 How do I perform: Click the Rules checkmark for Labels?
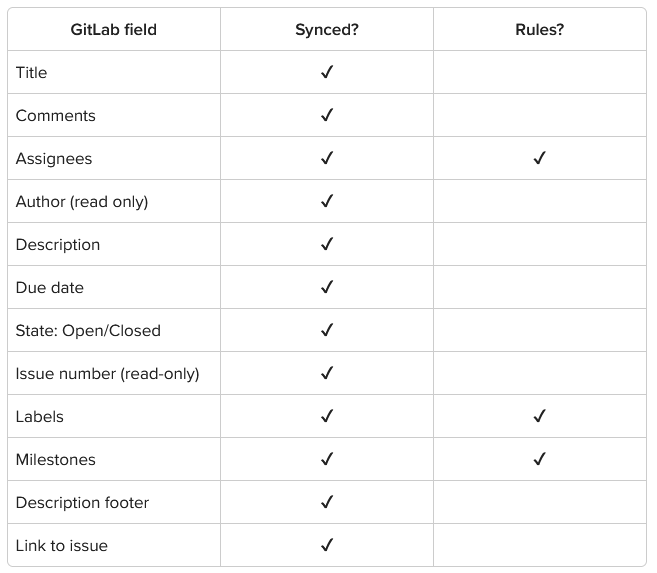pos(540,416)
